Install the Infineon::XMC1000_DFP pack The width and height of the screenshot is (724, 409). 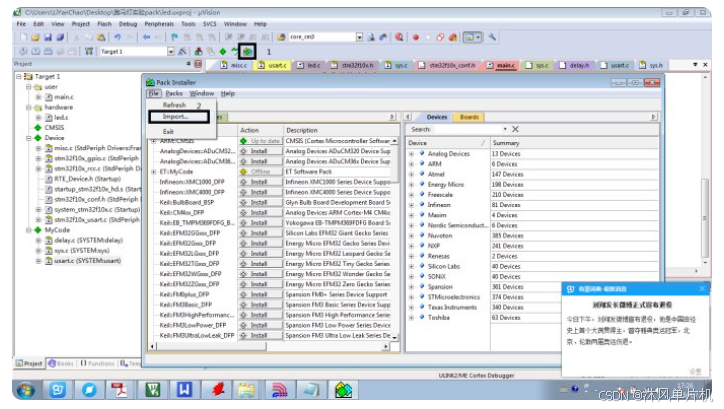[260, 182]
